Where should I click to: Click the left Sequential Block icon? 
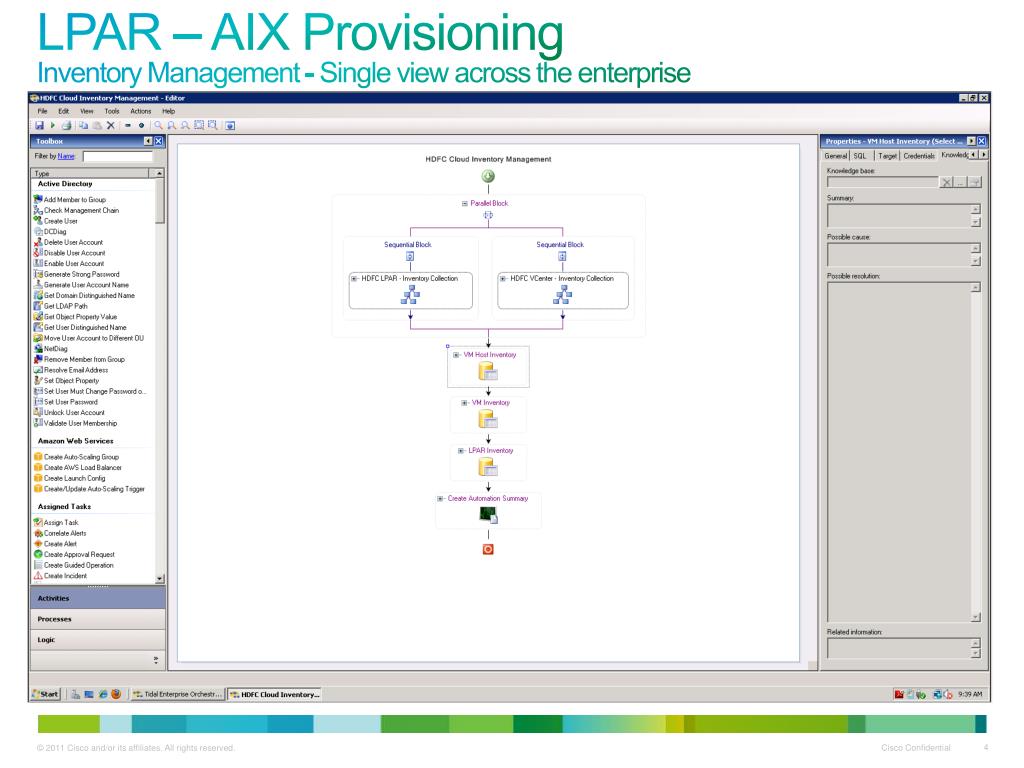(410, 256)
